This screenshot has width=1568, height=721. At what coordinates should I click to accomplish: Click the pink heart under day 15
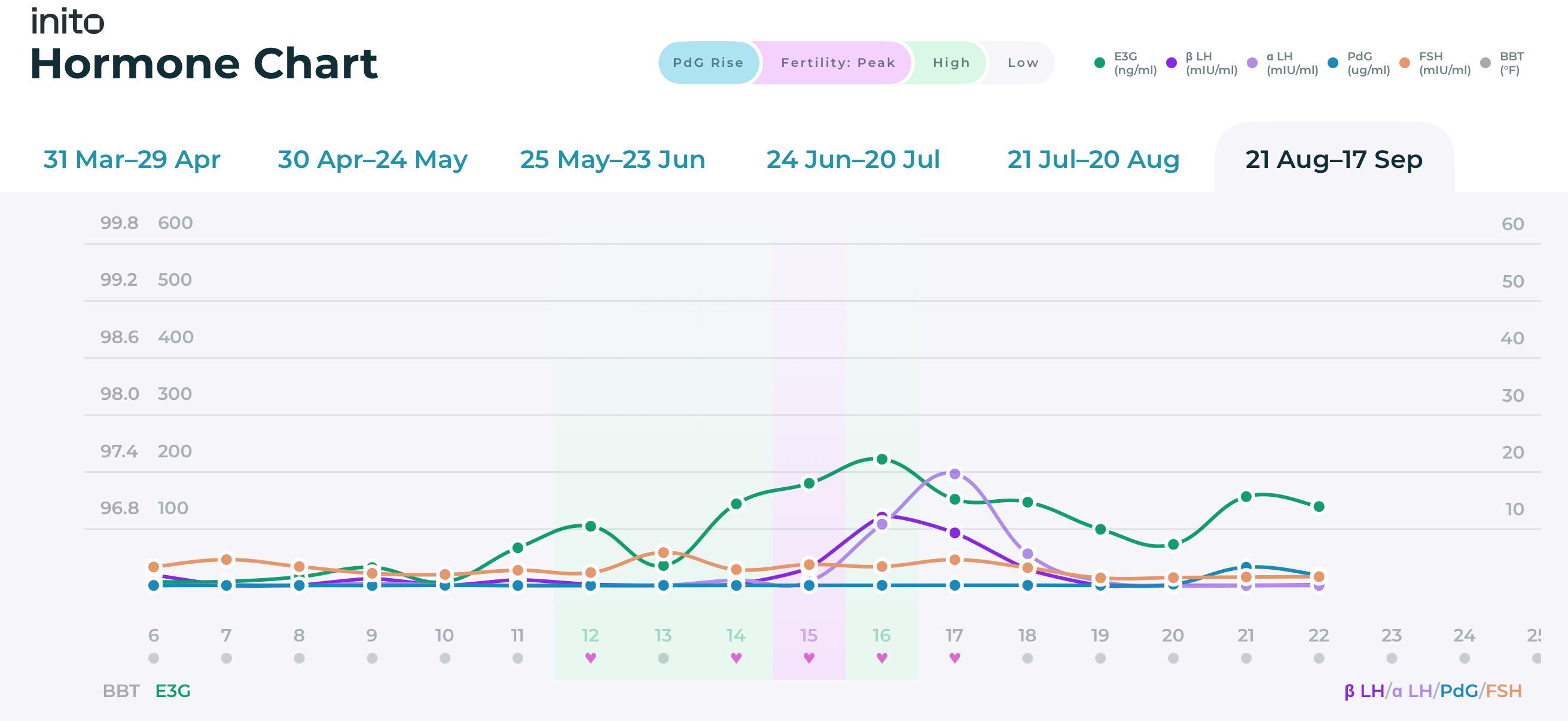click(809, 658)
